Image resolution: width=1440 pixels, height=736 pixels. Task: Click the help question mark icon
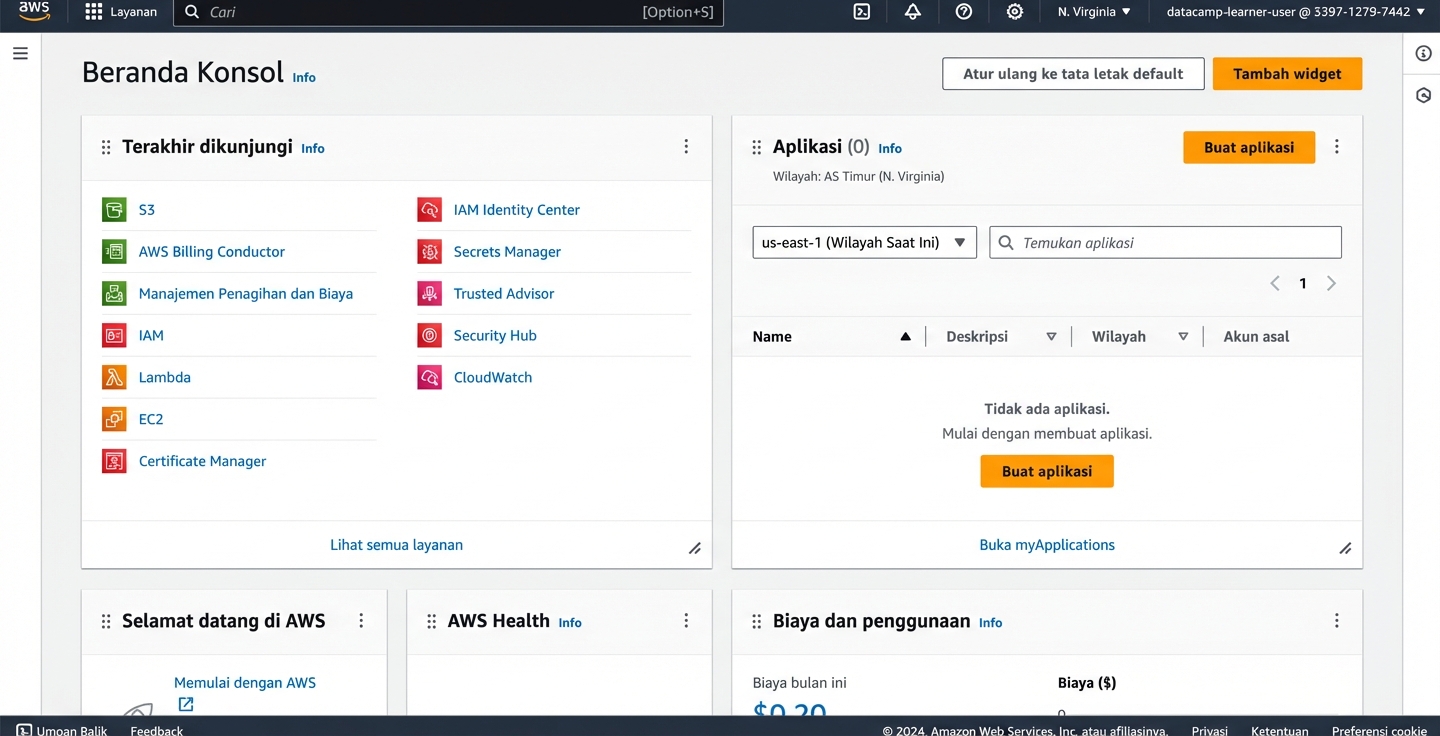pos(963,12)
